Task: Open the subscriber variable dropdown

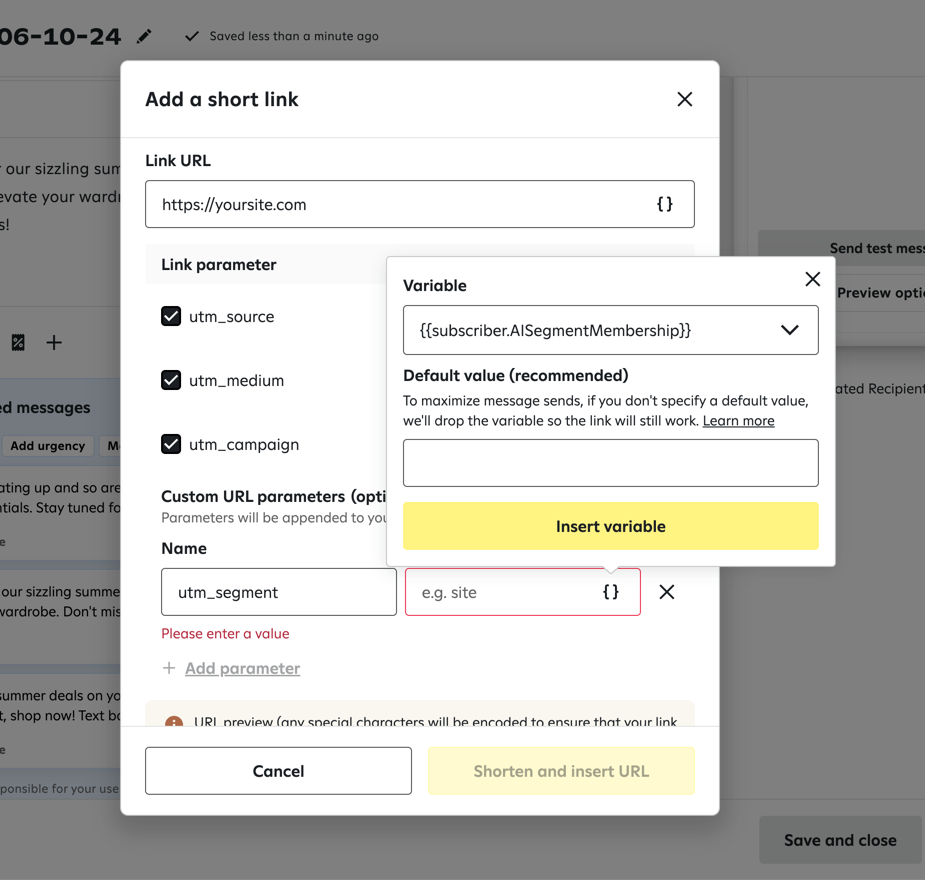Action: click(789, 330)
